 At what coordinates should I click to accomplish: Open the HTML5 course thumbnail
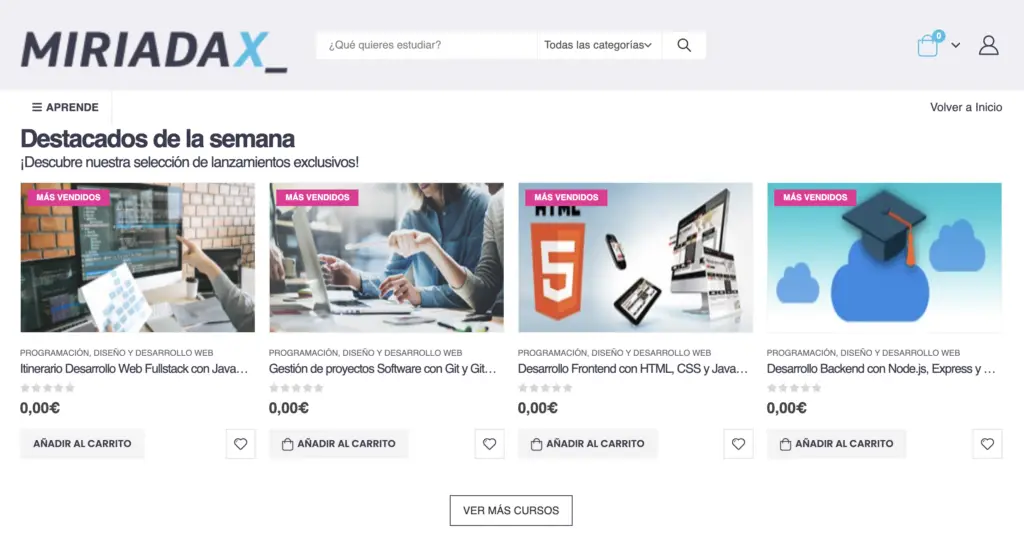[x=635, y=257]
